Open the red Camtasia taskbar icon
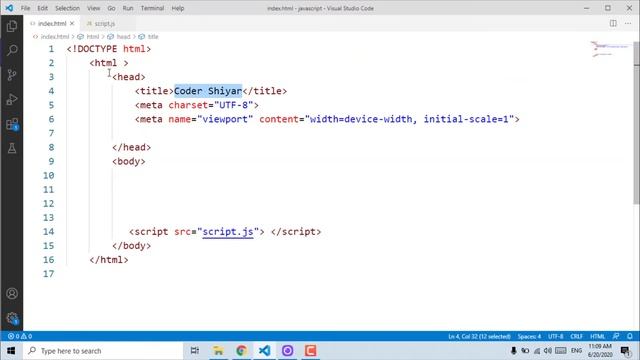 310,351
